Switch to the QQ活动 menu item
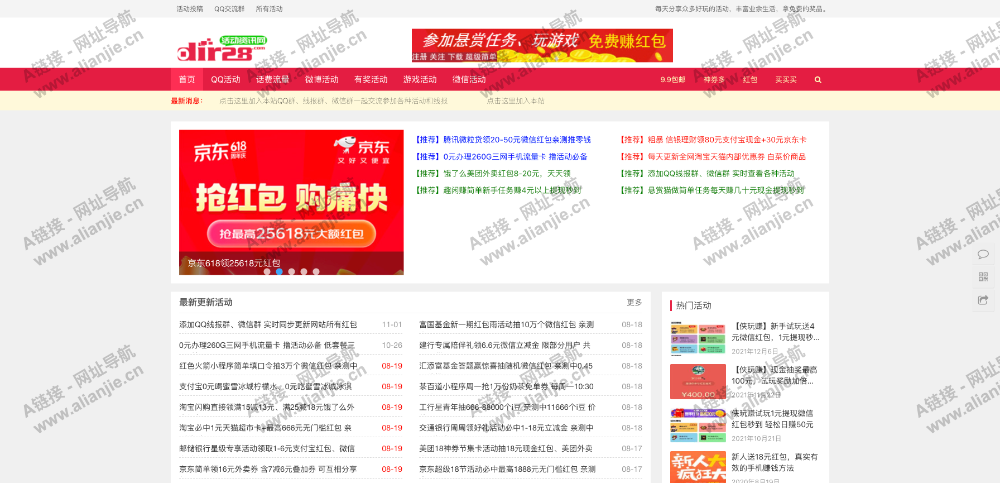 pyautogui.click(x=225, y=79)
